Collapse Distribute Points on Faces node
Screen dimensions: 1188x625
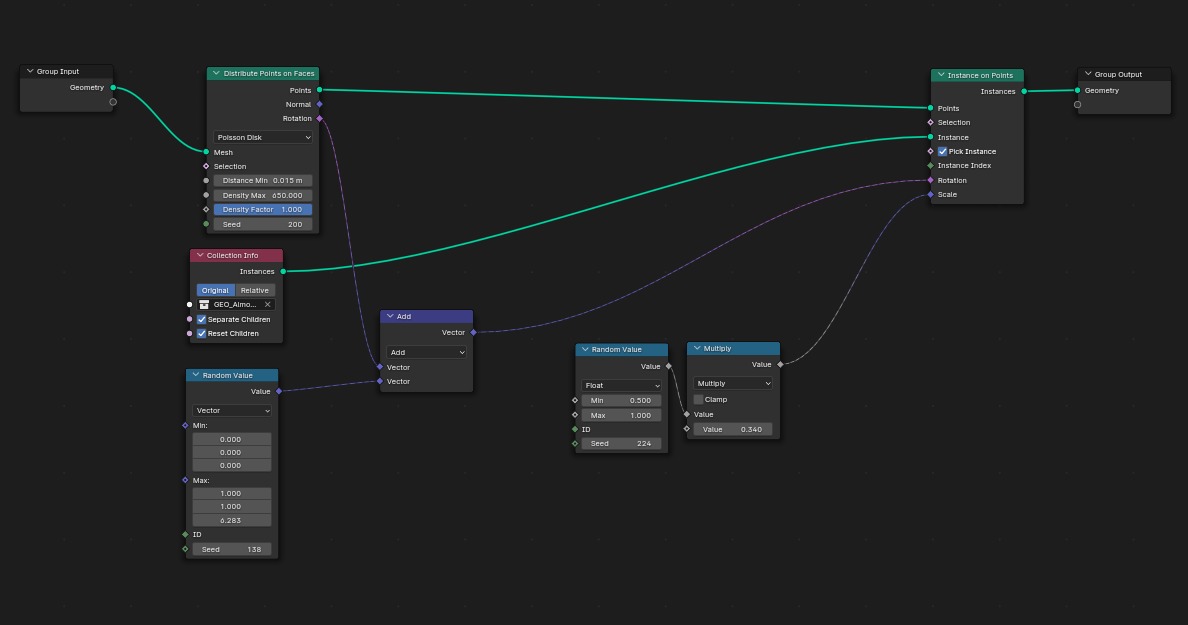(x=216, y=73)
